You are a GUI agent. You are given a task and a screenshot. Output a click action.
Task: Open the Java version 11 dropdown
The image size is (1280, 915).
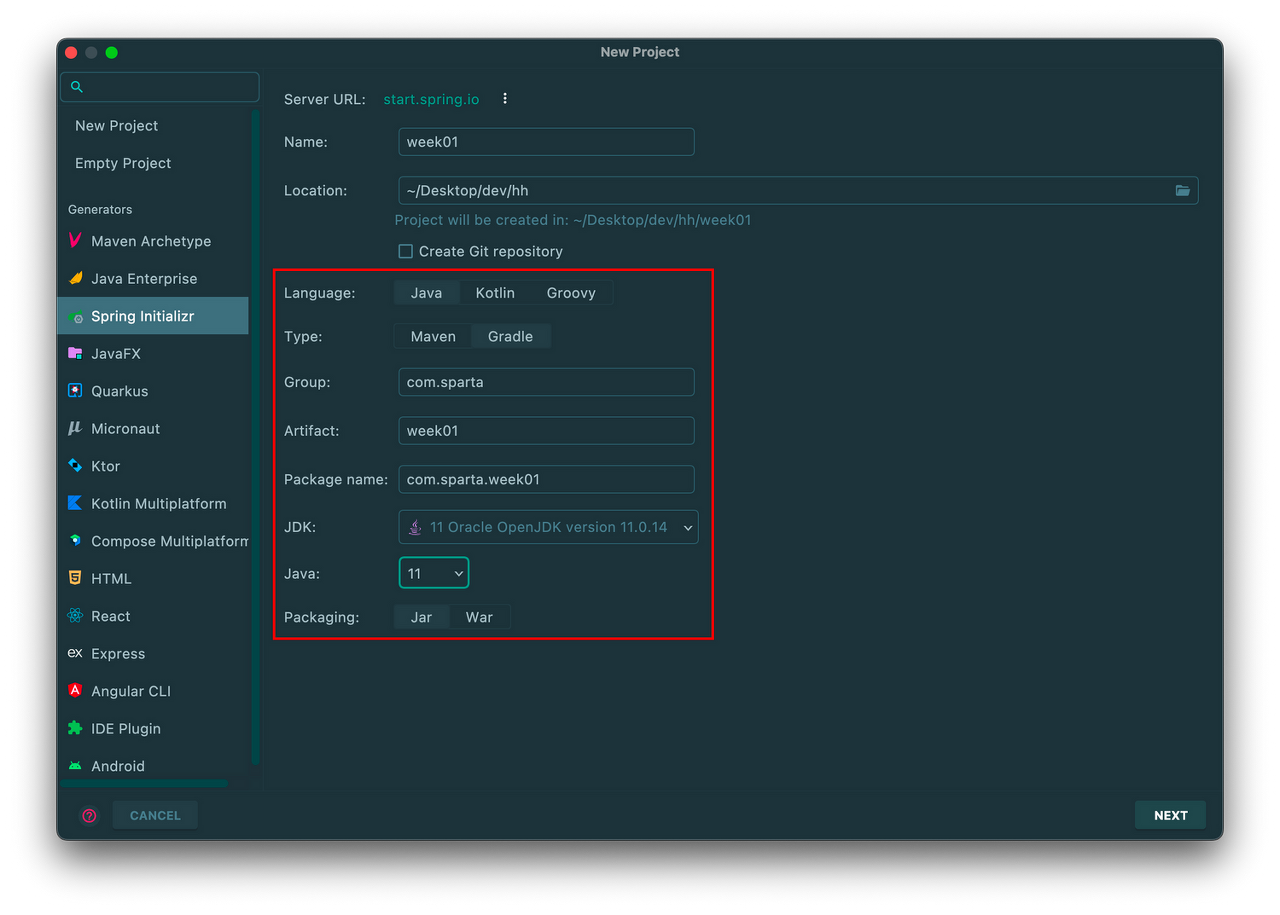coord(434,573)
